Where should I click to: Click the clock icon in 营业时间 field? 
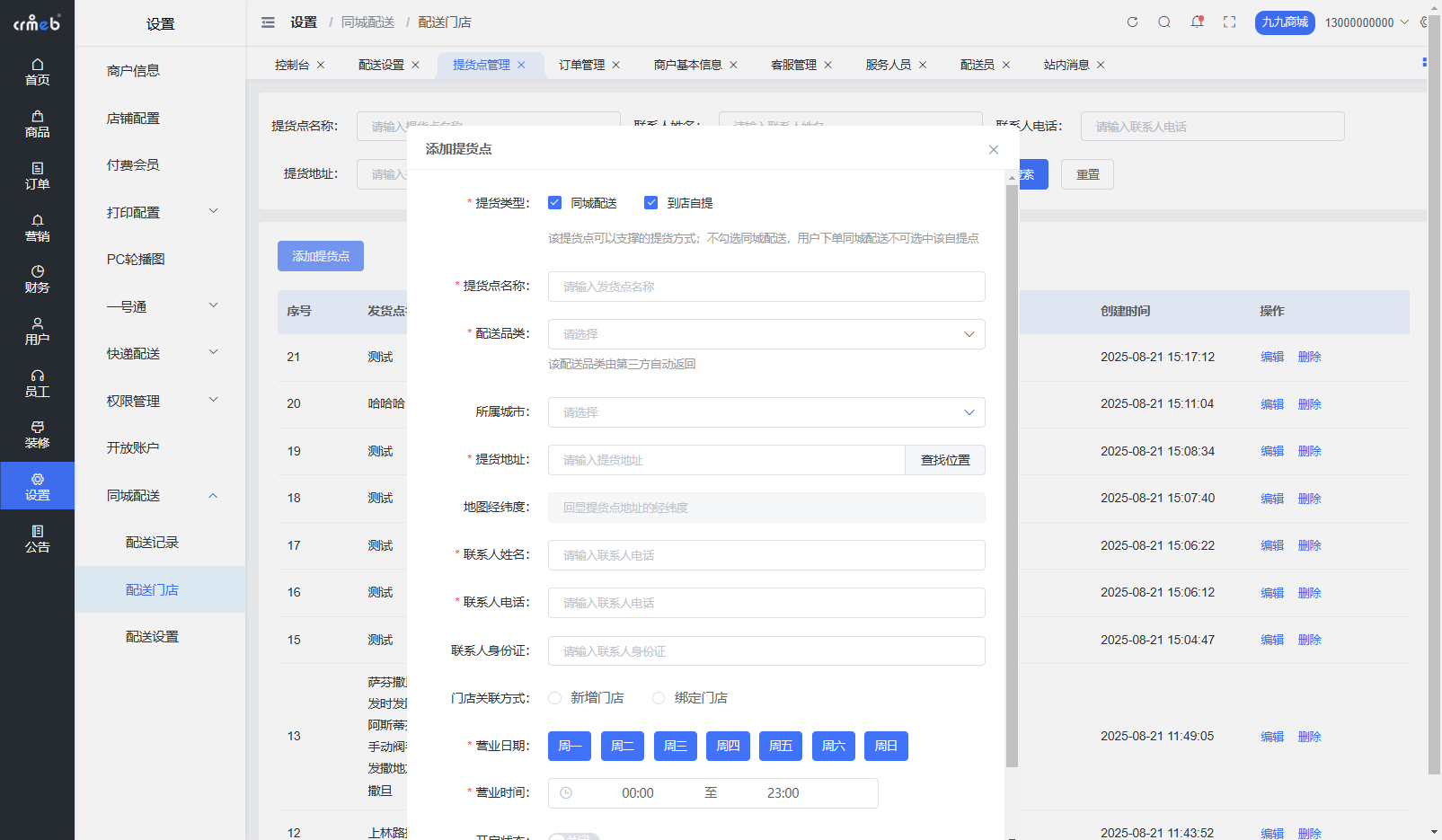566,793
